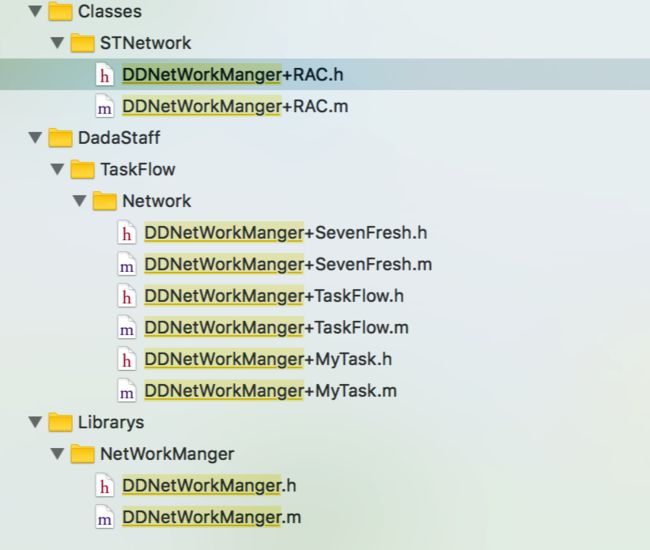Open file DDNetWorkManger+RAC.m
Screen dimensions: 650x550
(235, 107)
